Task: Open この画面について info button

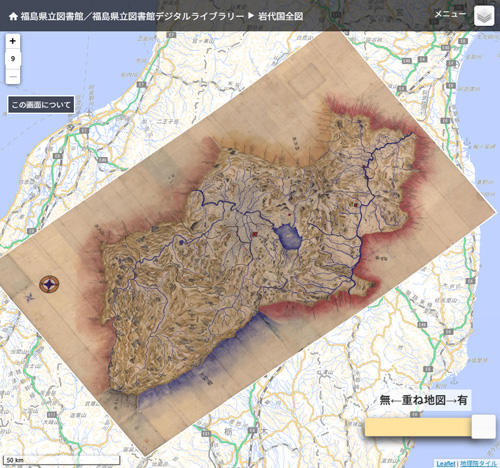Action: tap(41, 105)
